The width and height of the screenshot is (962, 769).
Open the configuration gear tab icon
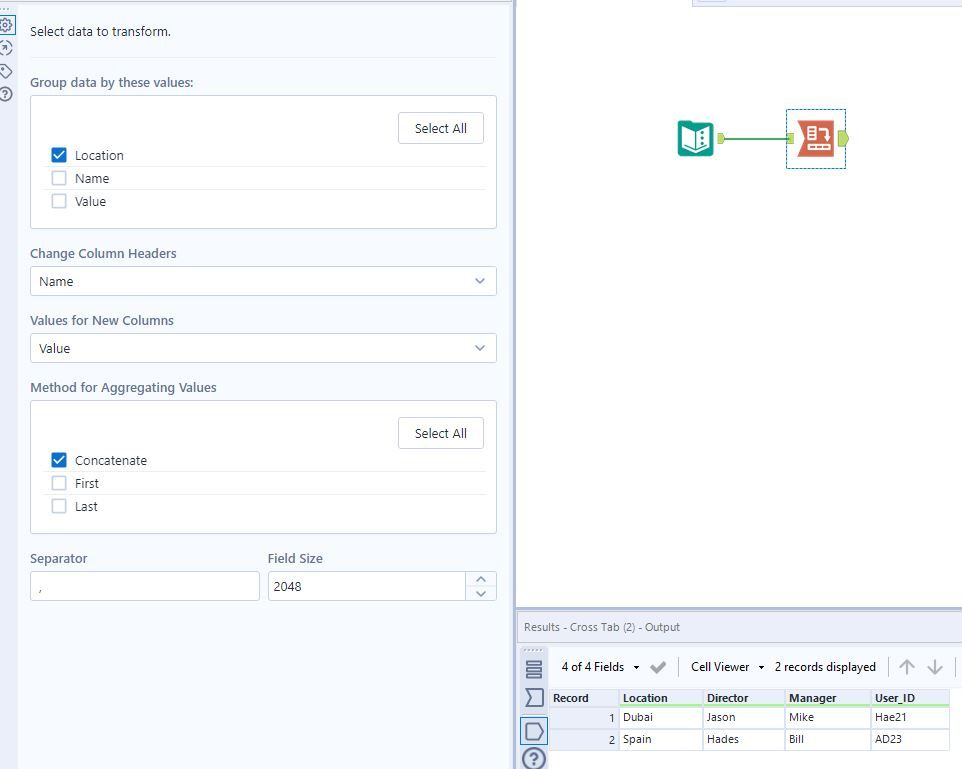click(6, 25)
